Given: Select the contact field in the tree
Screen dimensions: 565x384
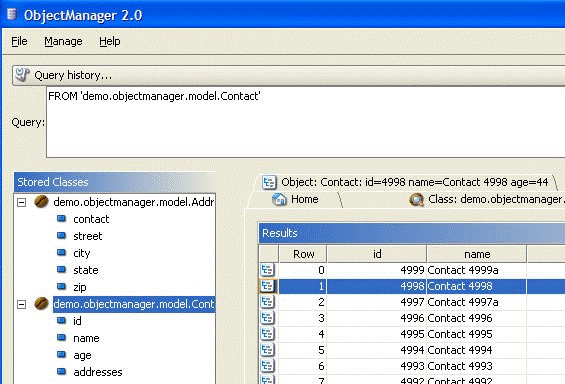Looking at the screenshot, I should (91, 219).
